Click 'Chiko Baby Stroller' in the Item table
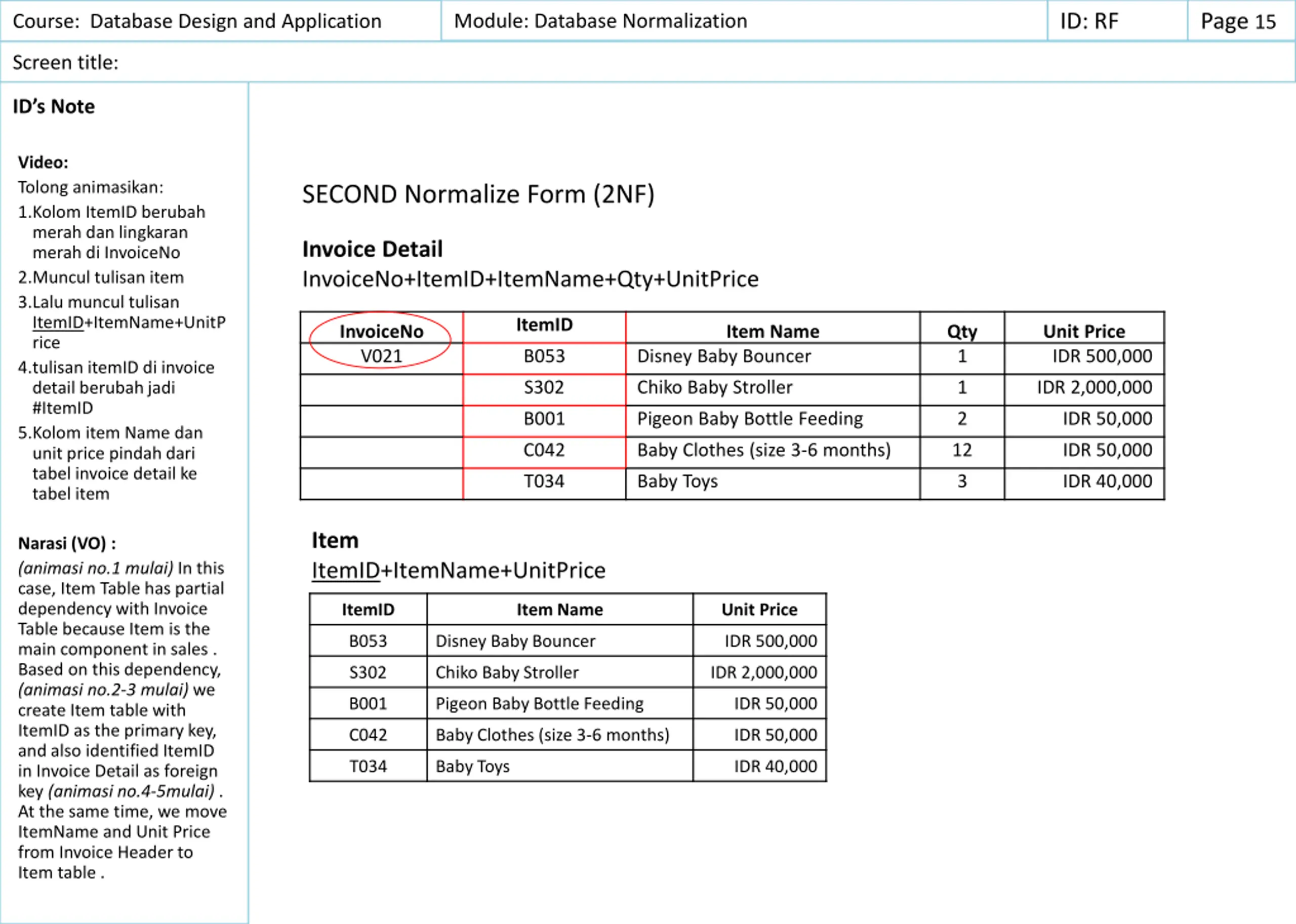The image size is (1296, 924). pos(507,672)
